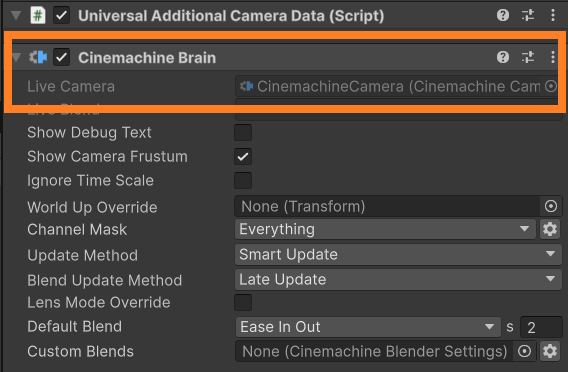Open Cinemachine Brain three-dot options menu
This screenshot has width=568, height=372.
(553, 57)
